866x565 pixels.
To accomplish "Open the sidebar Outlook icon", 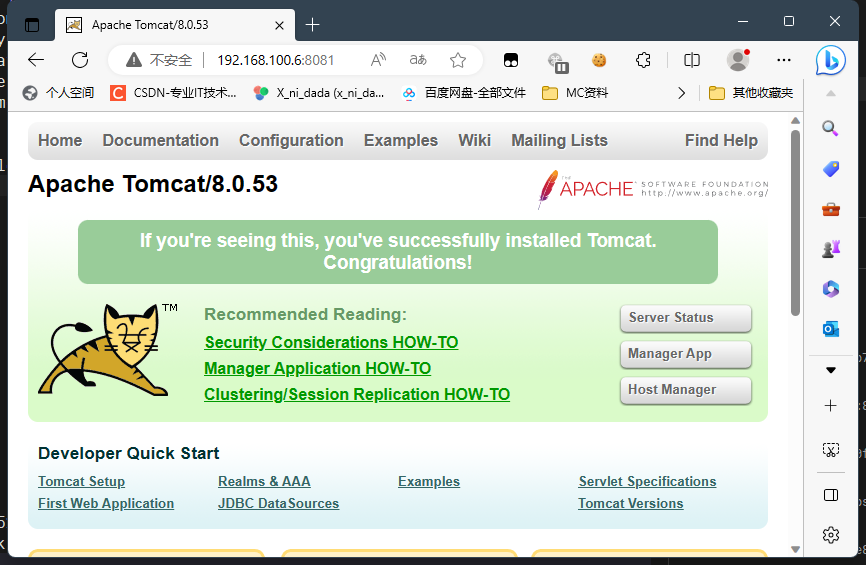I will coord(831,329).
